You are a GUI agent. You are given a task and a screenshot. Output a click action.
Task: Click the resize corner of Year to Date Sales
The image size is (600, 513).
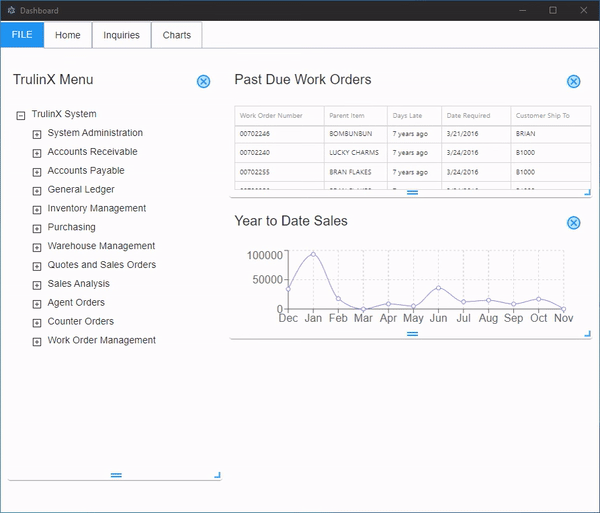pyautogui.click(x=587, y=334)
